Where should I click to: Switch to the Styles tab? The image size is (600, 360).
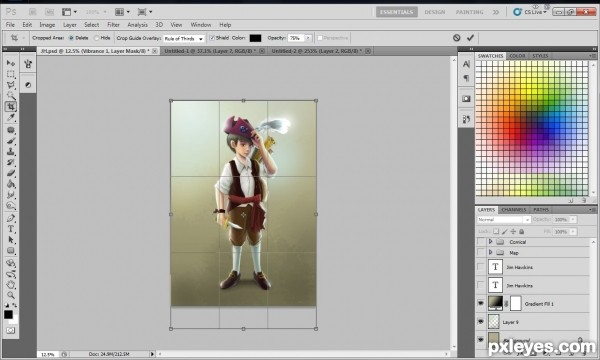540,56
